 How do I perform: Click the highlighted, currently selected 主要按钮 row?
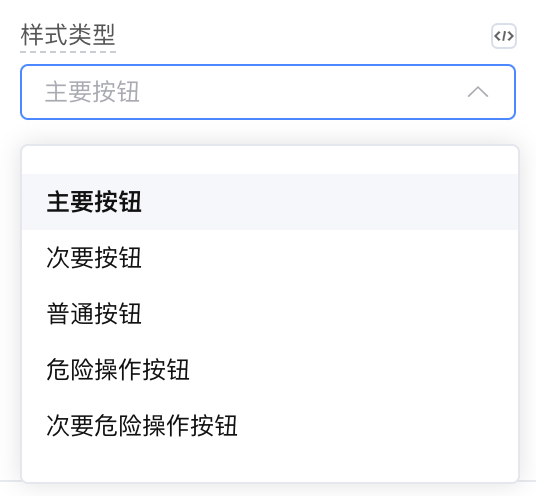pos(270,202)
